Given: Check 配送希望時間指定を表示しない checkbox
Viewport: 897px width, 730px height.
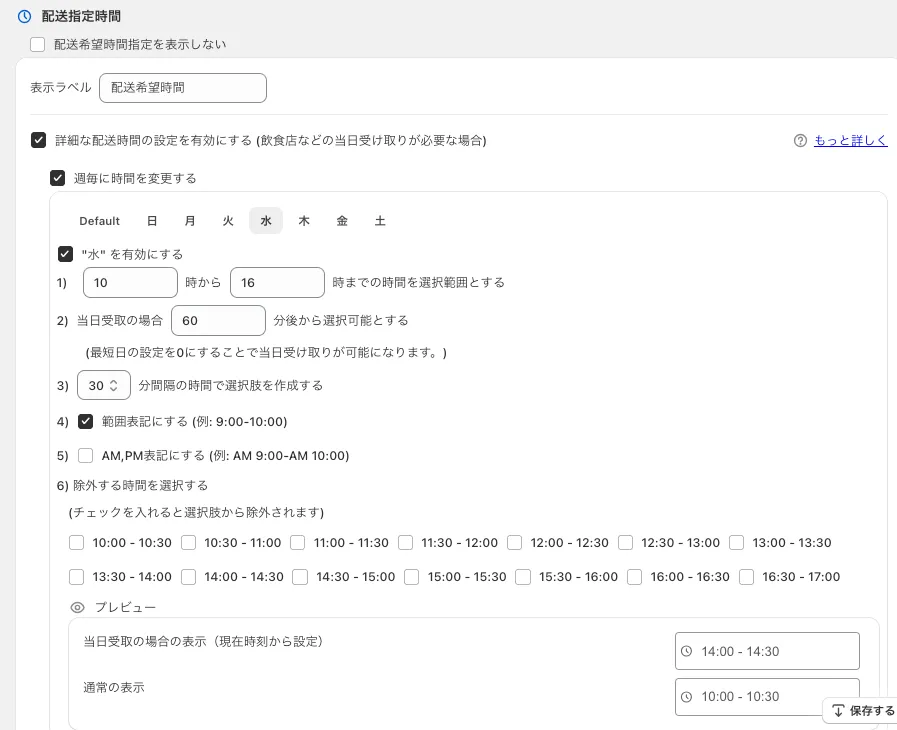Looking at the screenshot, I should point(38,44).
